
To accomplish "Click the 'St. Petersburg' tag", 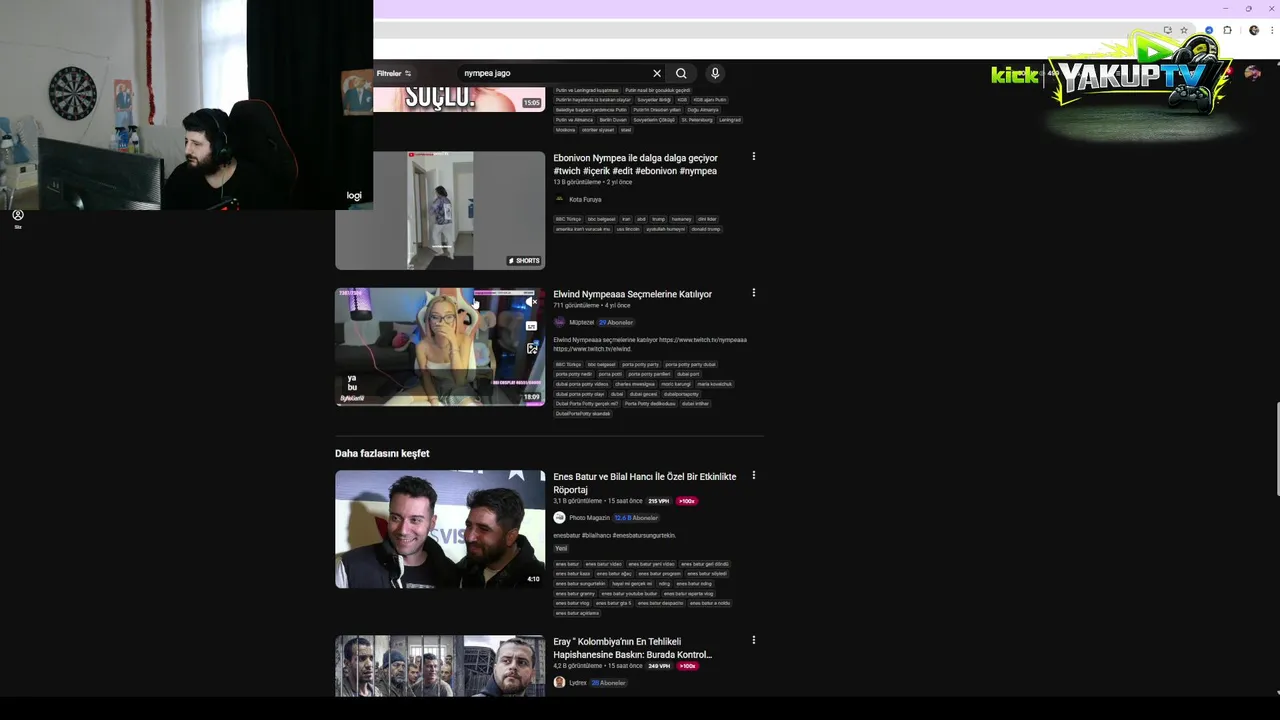I will coord(697,120).
